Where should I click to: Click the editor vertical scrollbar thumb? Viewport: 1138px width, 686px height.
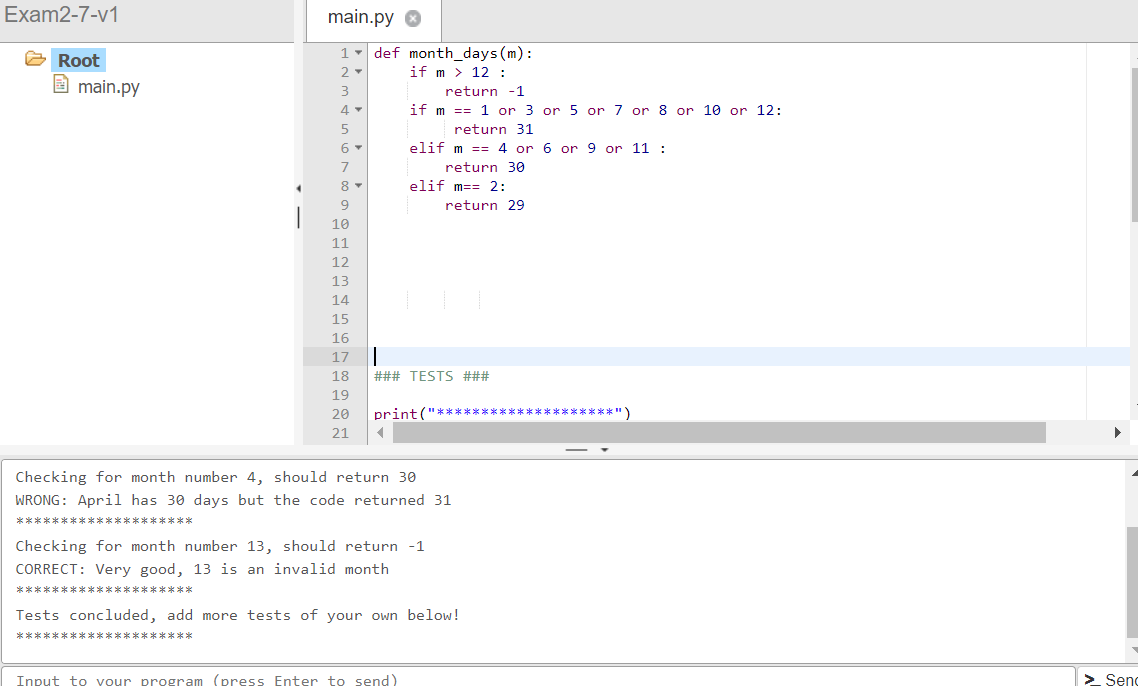click(1134, 145)
